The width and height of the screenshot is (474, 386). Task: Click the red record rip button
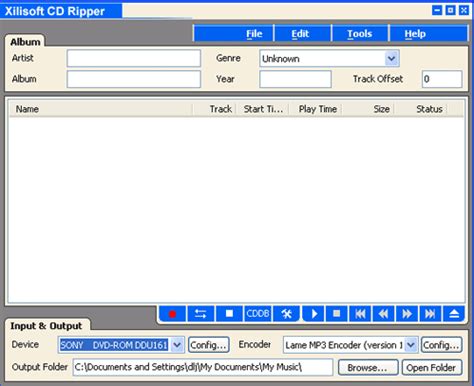coord(172,314)
